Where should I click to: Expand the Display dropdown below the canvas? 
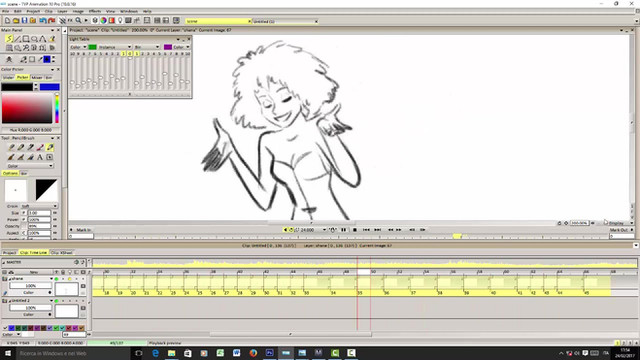[619, 223]
